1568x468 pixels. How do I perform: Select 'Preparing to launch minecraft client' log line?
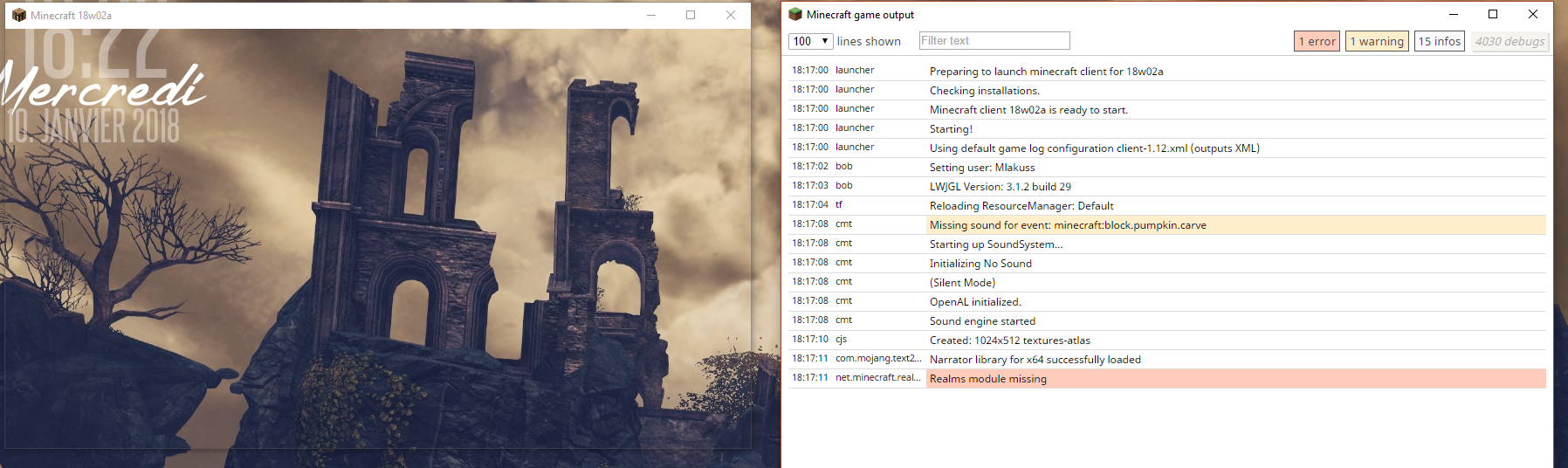pyautogui.click(x=1166, y=71)
